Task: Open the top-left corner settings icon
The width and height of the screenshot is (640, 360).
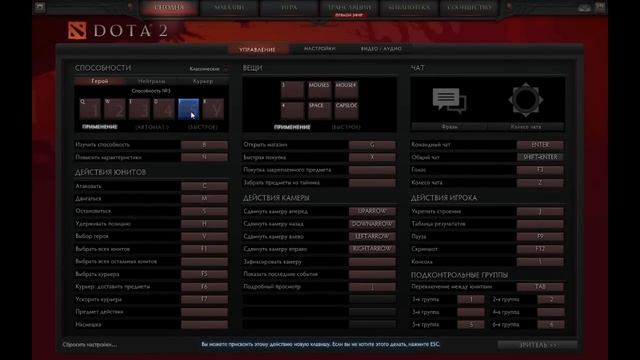Action: point(40,7)
